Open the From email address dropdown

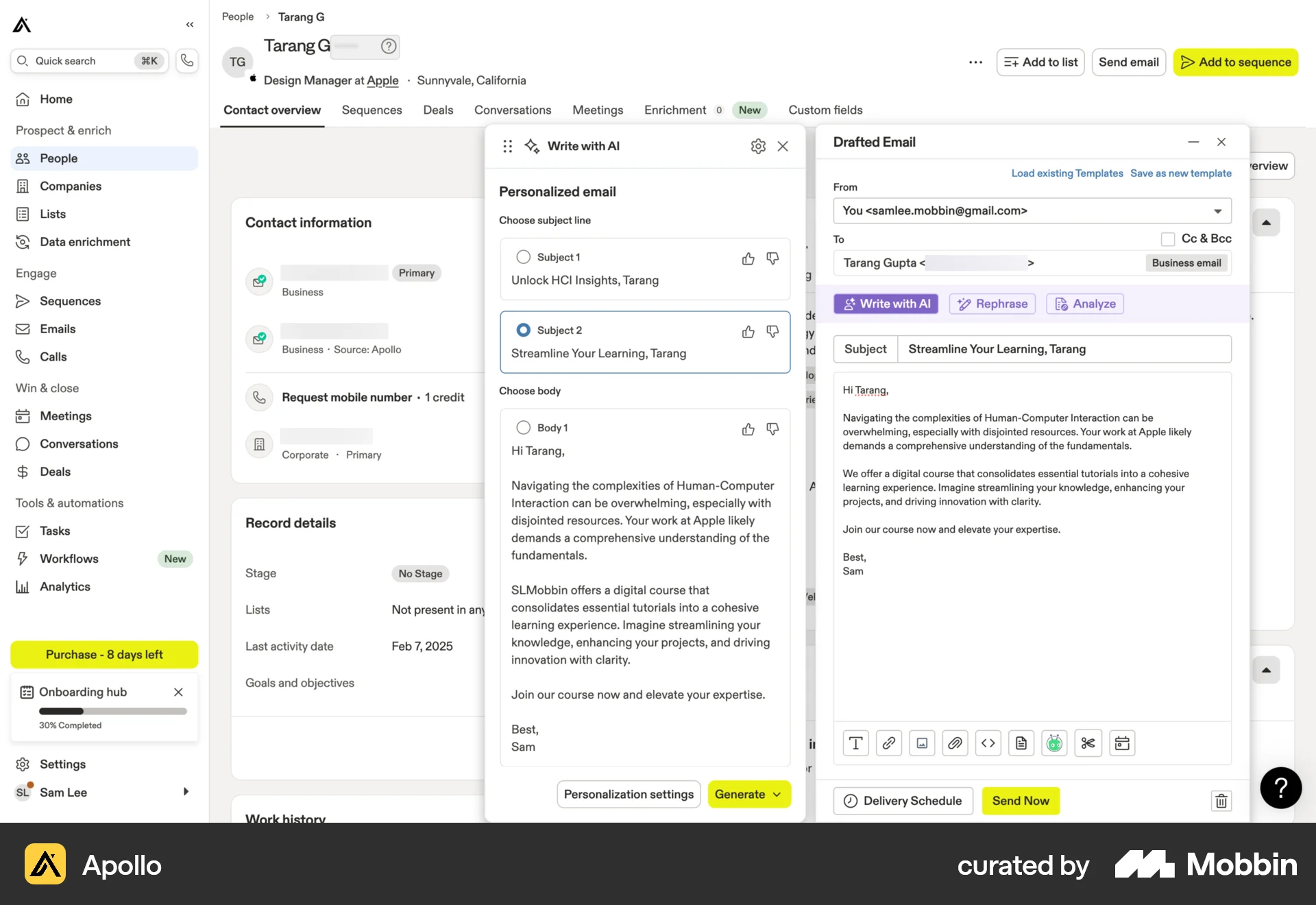pyautogui.click(x=1219, y=210)
